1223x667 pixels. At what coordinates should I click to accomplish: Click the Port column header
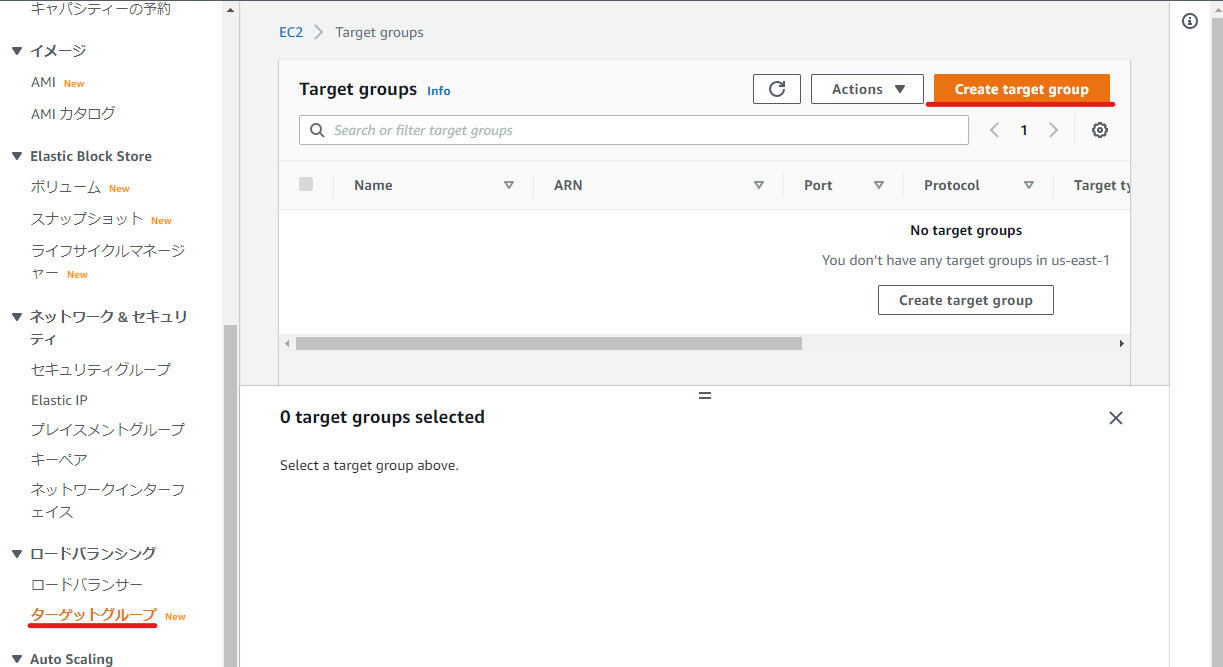point(818,185)
